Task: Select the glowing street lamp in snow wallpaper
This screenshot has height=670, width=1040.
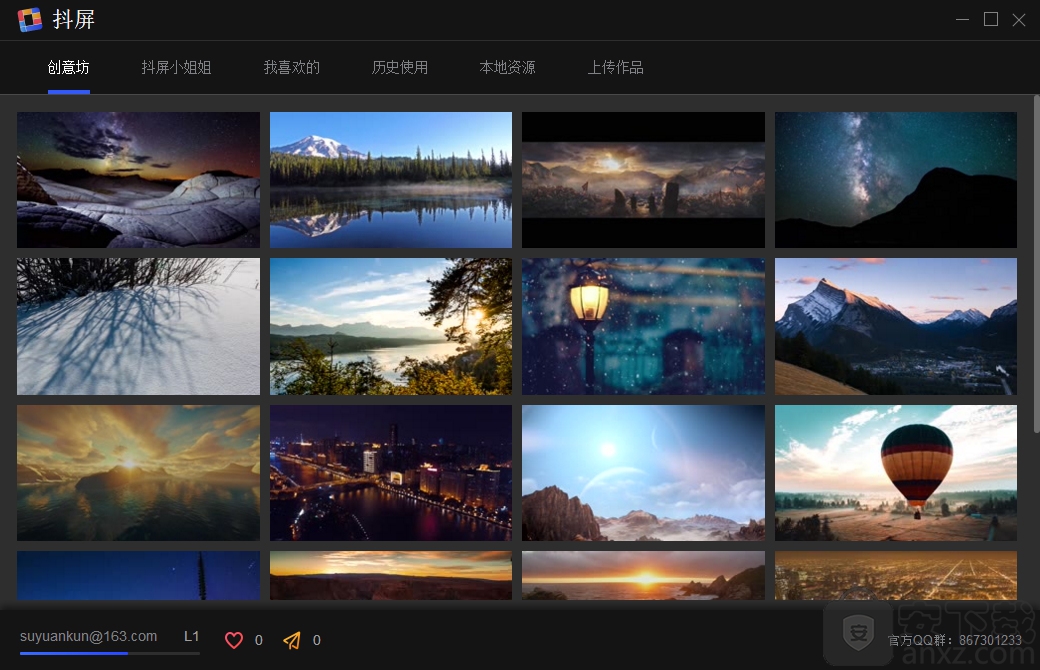Action: (x=643, y=326)
